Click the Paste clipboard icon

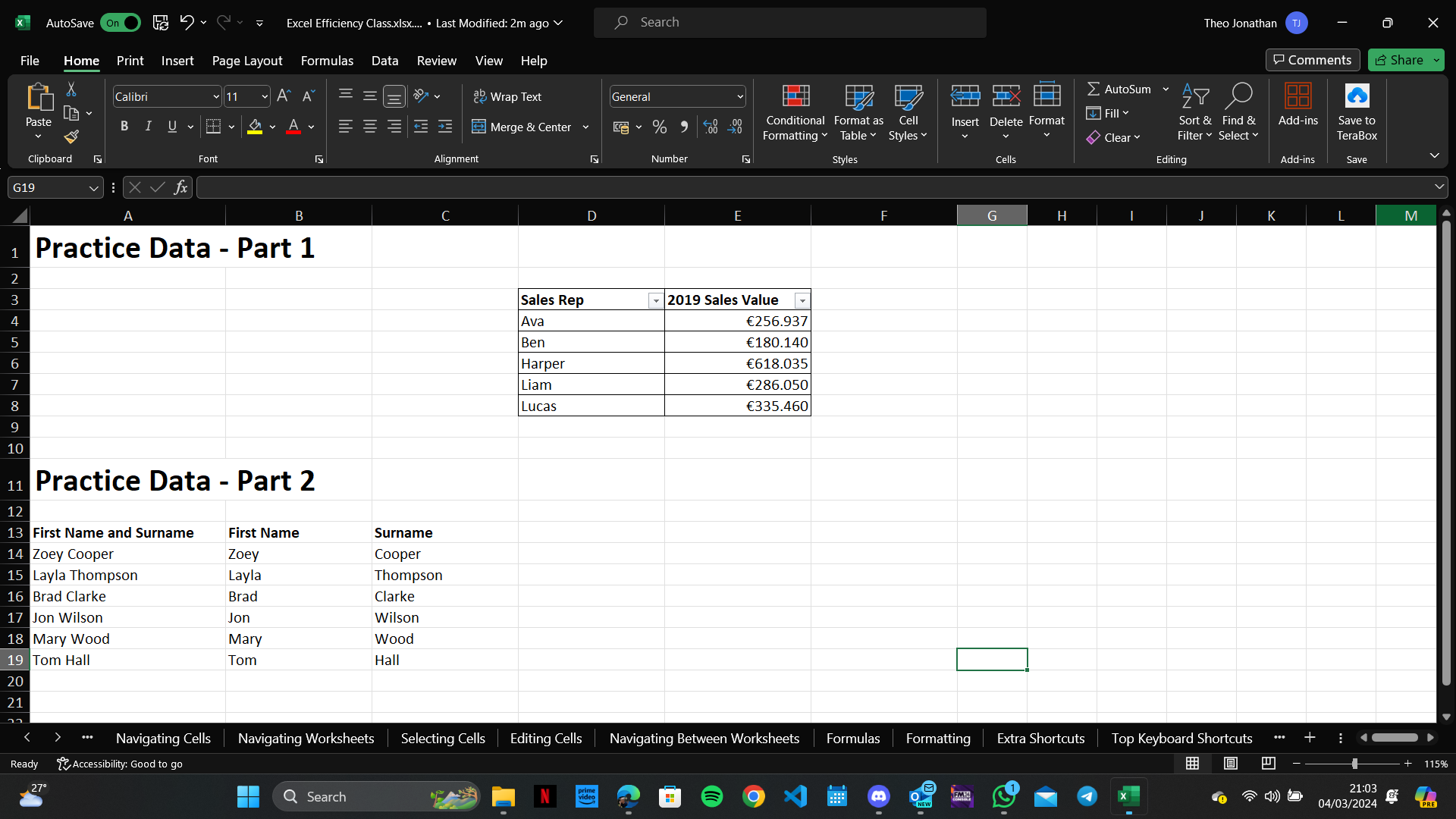[x=39, y=98]
